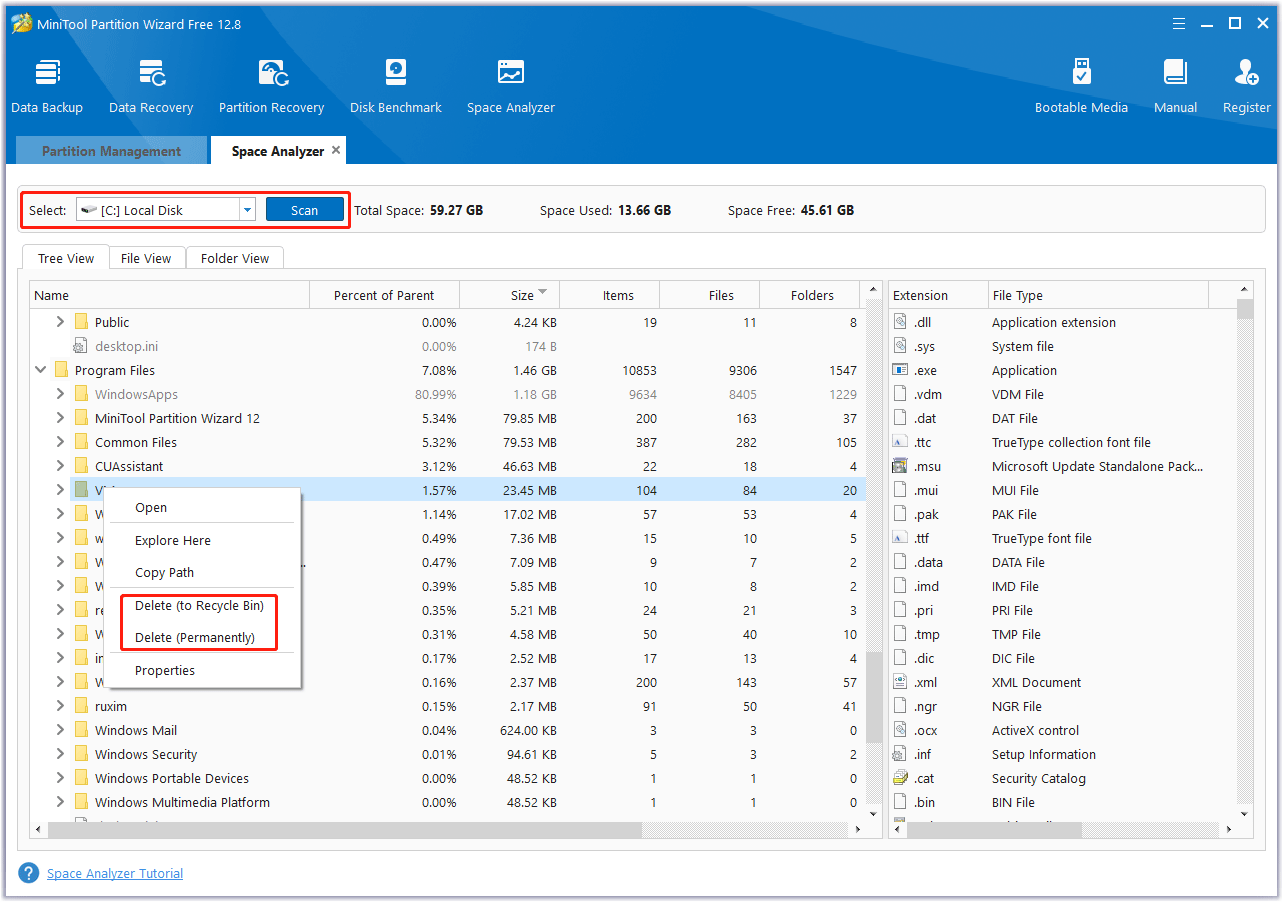
Task: Open the Data Backup tool
Action: pos(46,83)
